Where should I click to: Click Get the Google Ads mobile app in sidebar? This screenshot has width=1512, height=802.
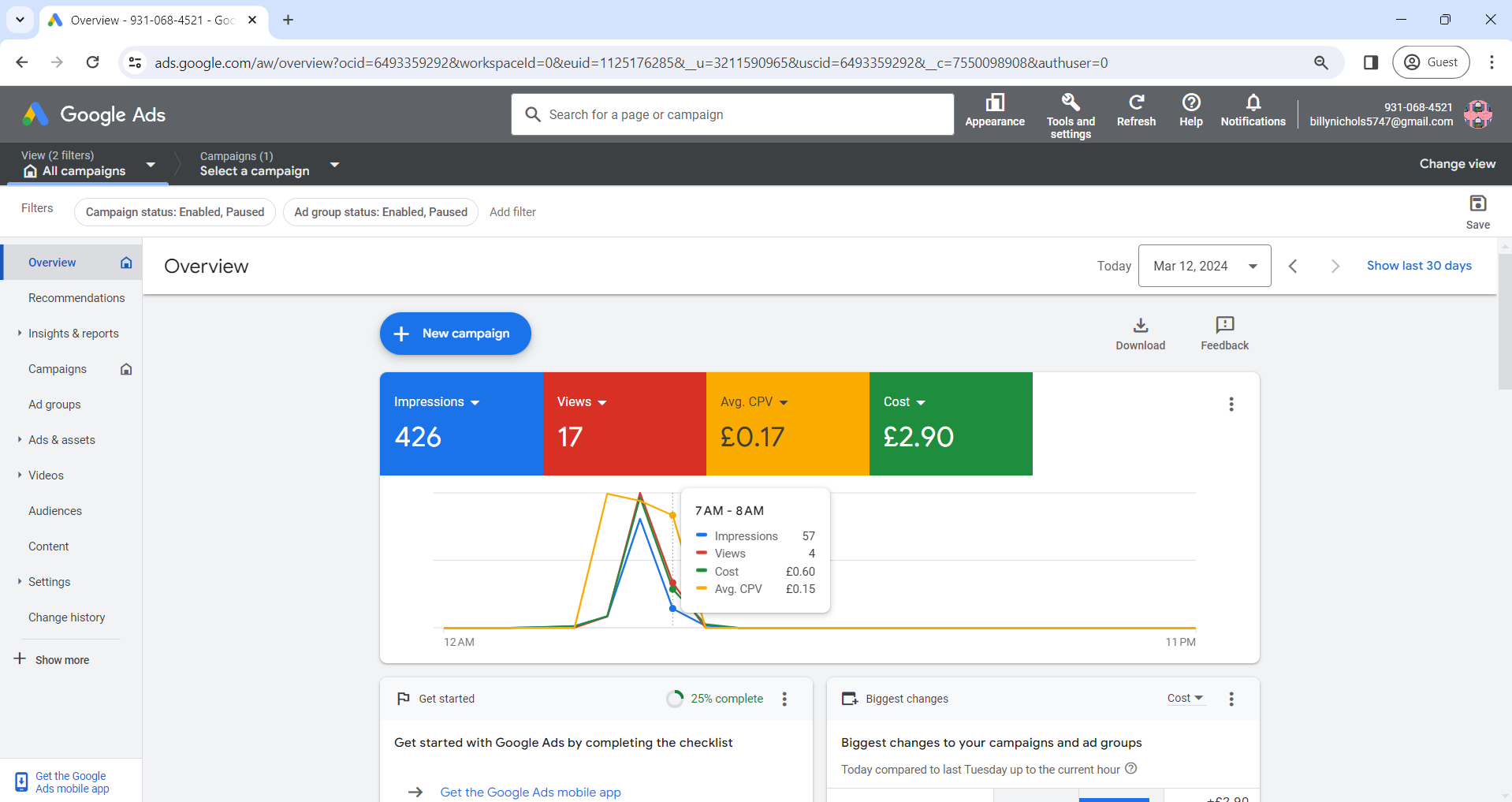tap(72, 782)
